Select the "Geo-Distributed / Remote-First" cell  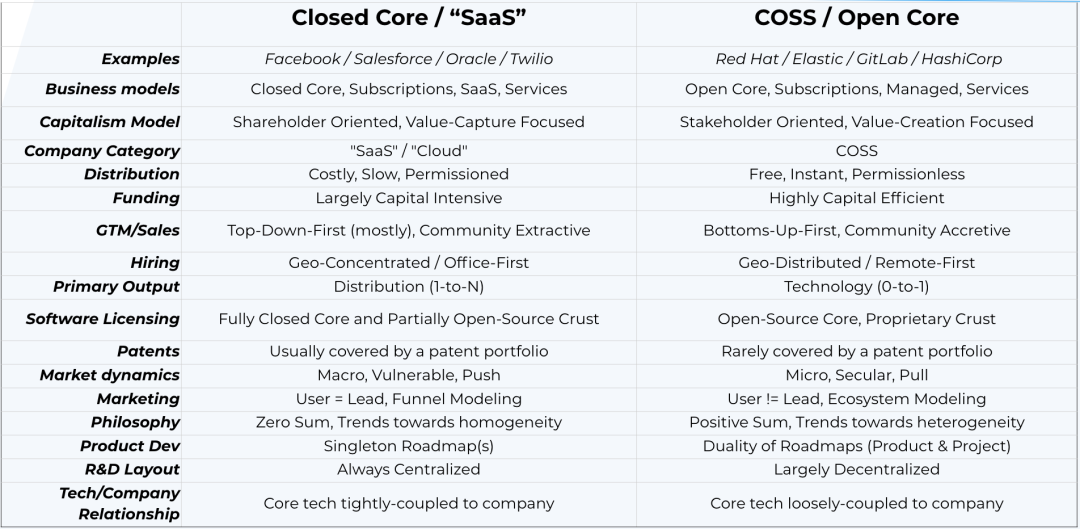(x=857, y=262)
